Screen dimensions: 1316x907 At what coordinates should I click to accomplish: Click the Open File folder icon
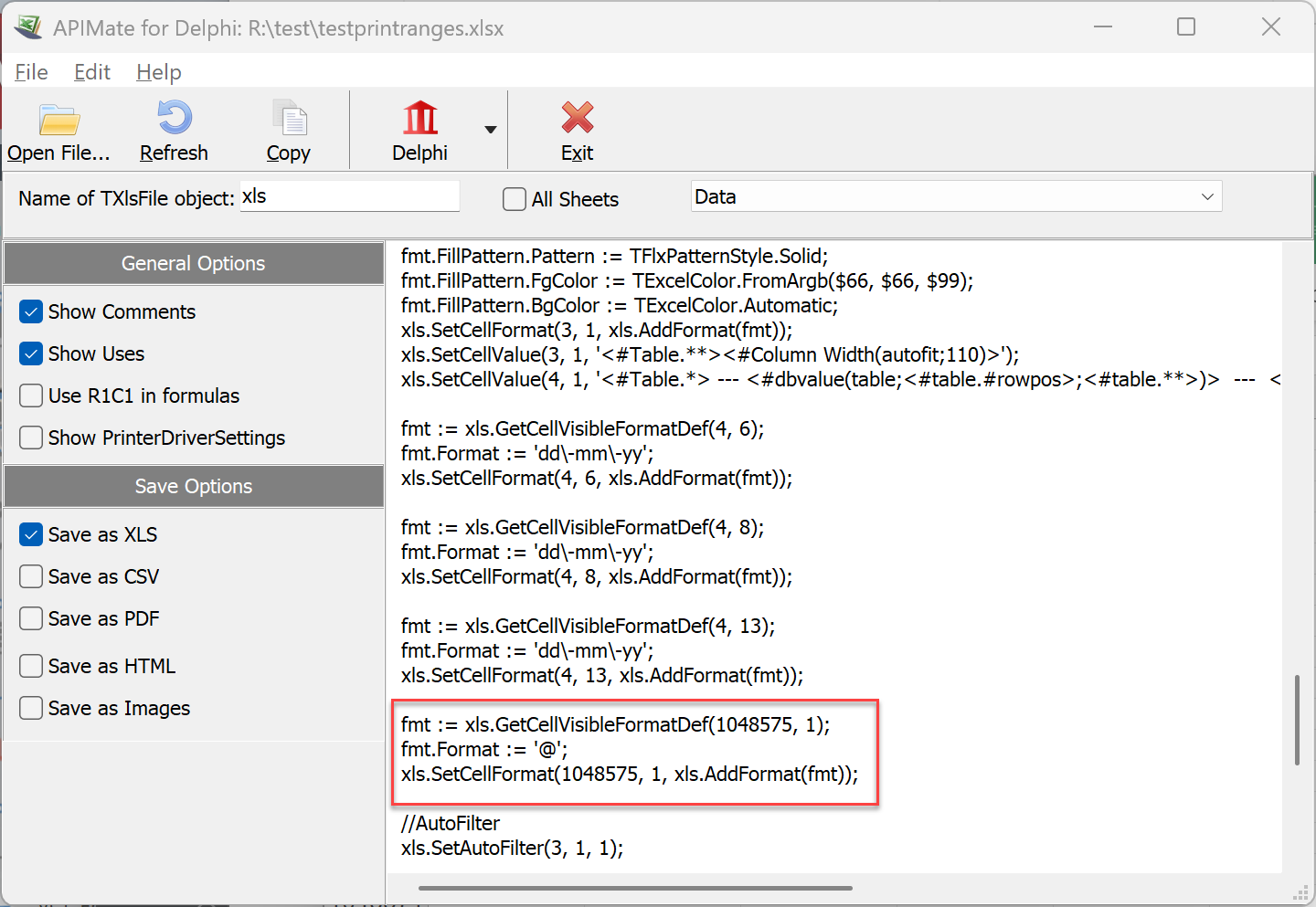click(x=59, y=120)
